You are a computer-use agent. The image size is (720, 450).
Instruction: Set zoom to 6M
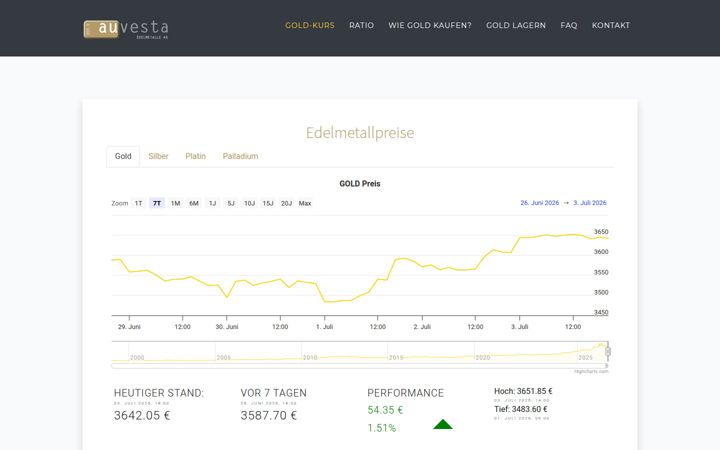[194, 203]
